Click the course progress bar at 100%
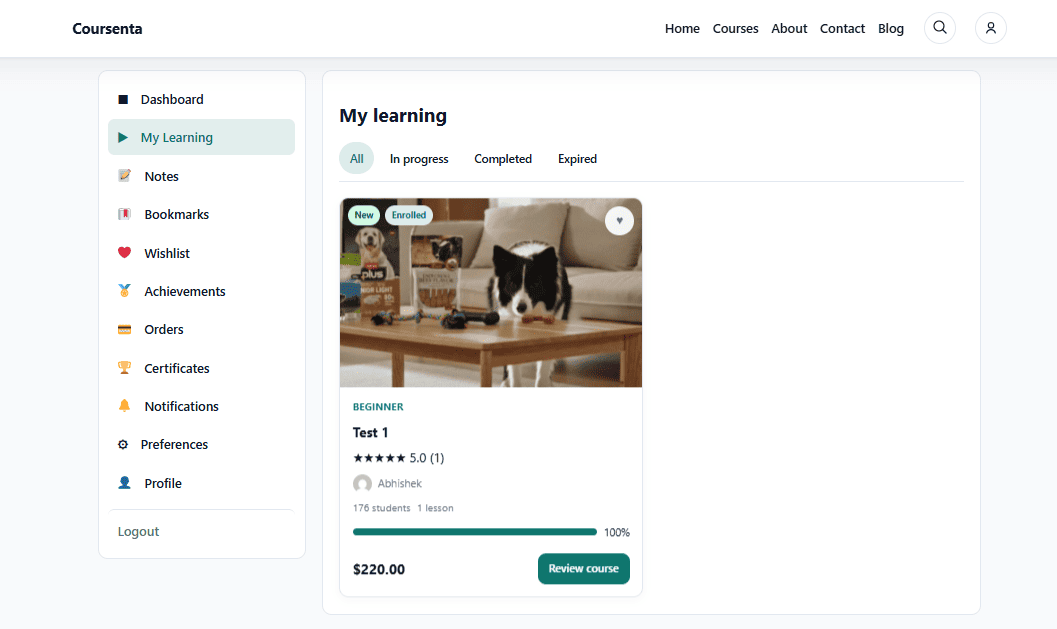Screen dimensions: 1057x629 (475, 532)
